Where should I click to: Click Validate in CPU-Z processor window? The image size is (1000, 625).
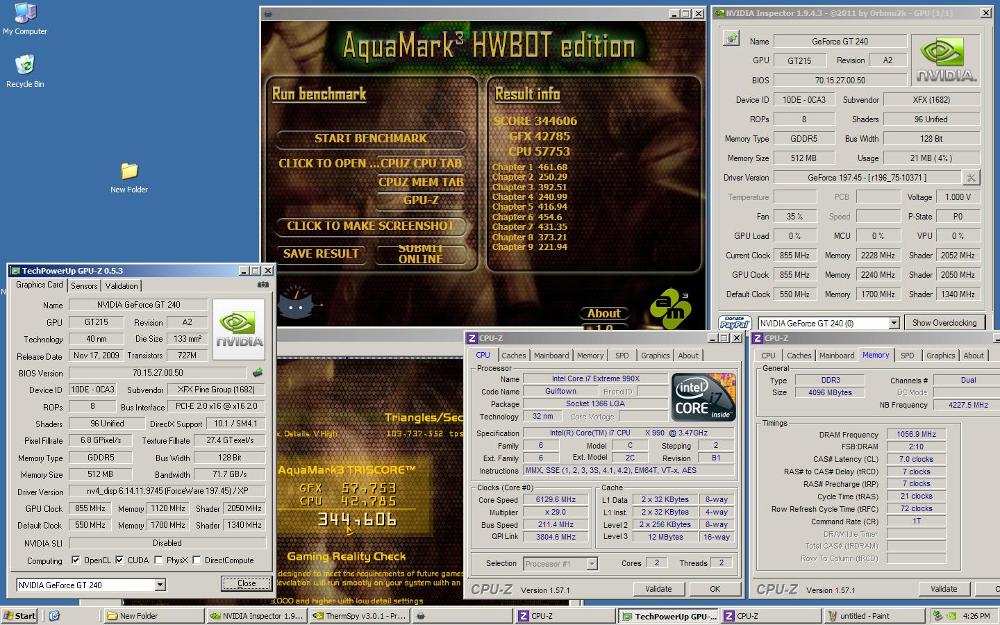click(x=658, y=589)
